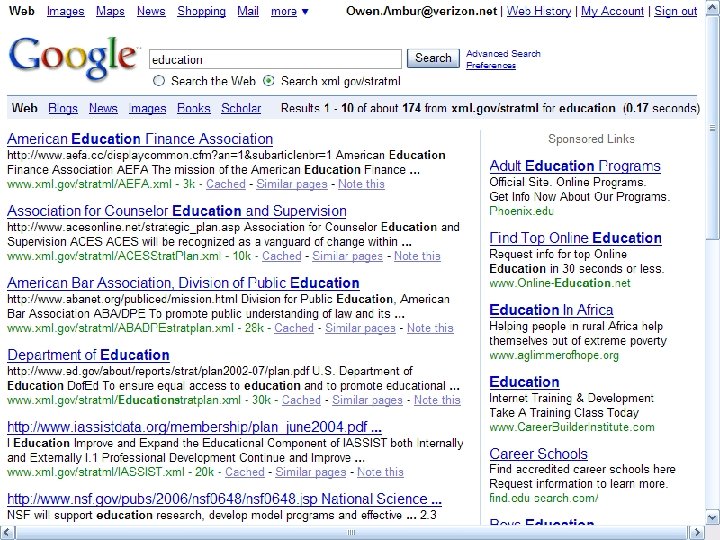This screenshot has width=720, height=540.
Task: Open search Preferences
Action: click(491, 65)
